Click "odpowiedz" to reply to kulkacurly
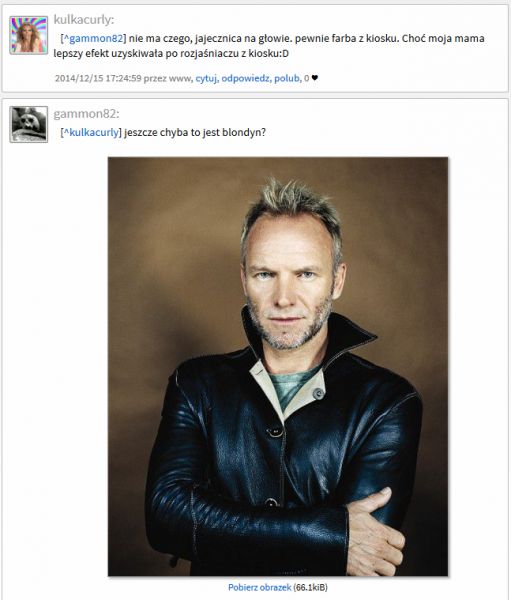This screenshot has height=600, width=511. pos(247,78)
